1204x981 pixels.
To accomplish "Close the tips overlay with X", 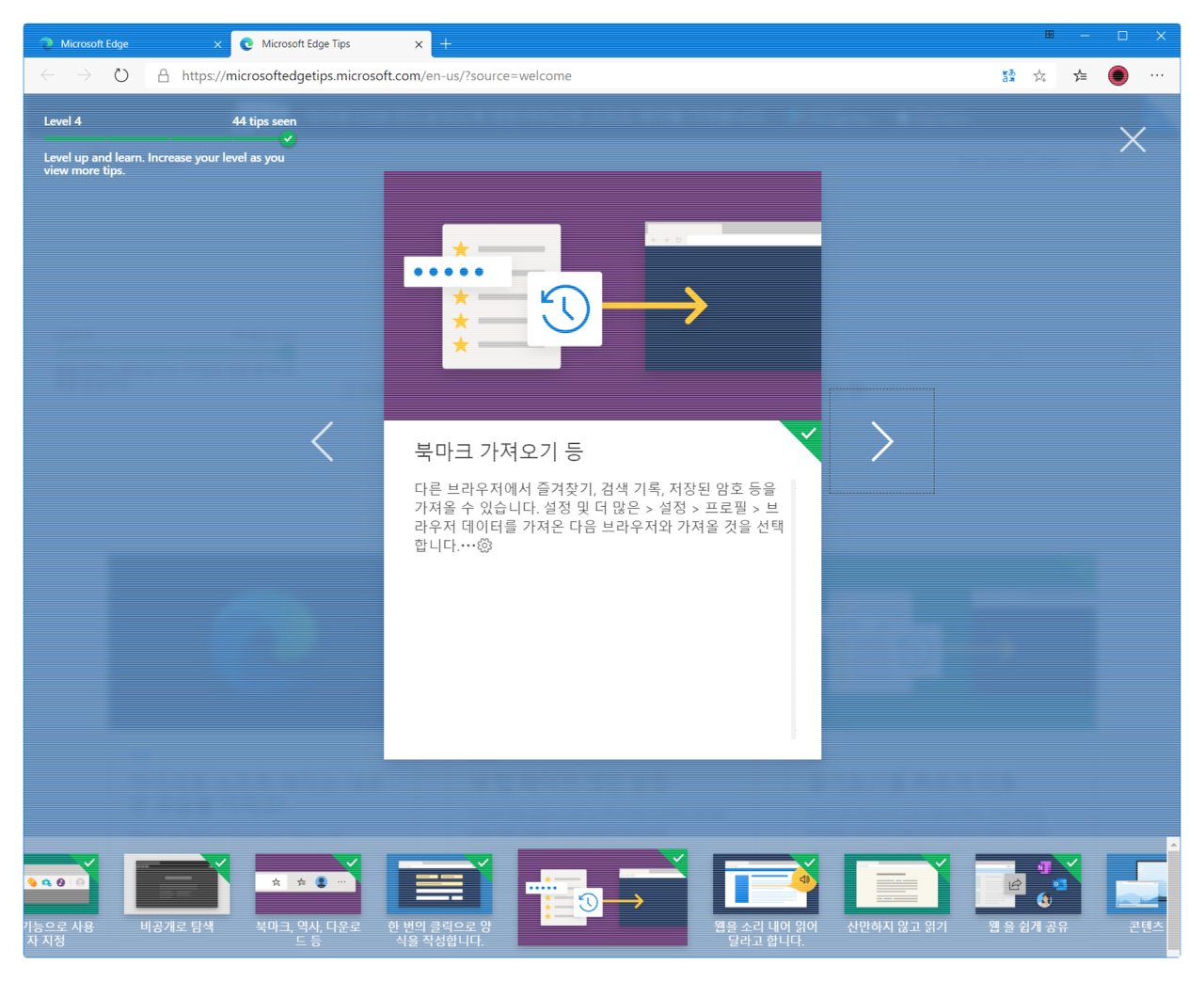I will (x=1133, y=139).
